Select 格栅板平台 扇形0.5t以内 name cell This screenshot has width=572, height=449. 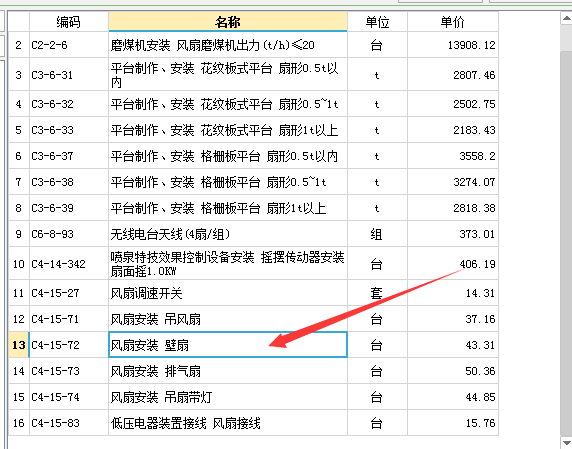(228, 156)
